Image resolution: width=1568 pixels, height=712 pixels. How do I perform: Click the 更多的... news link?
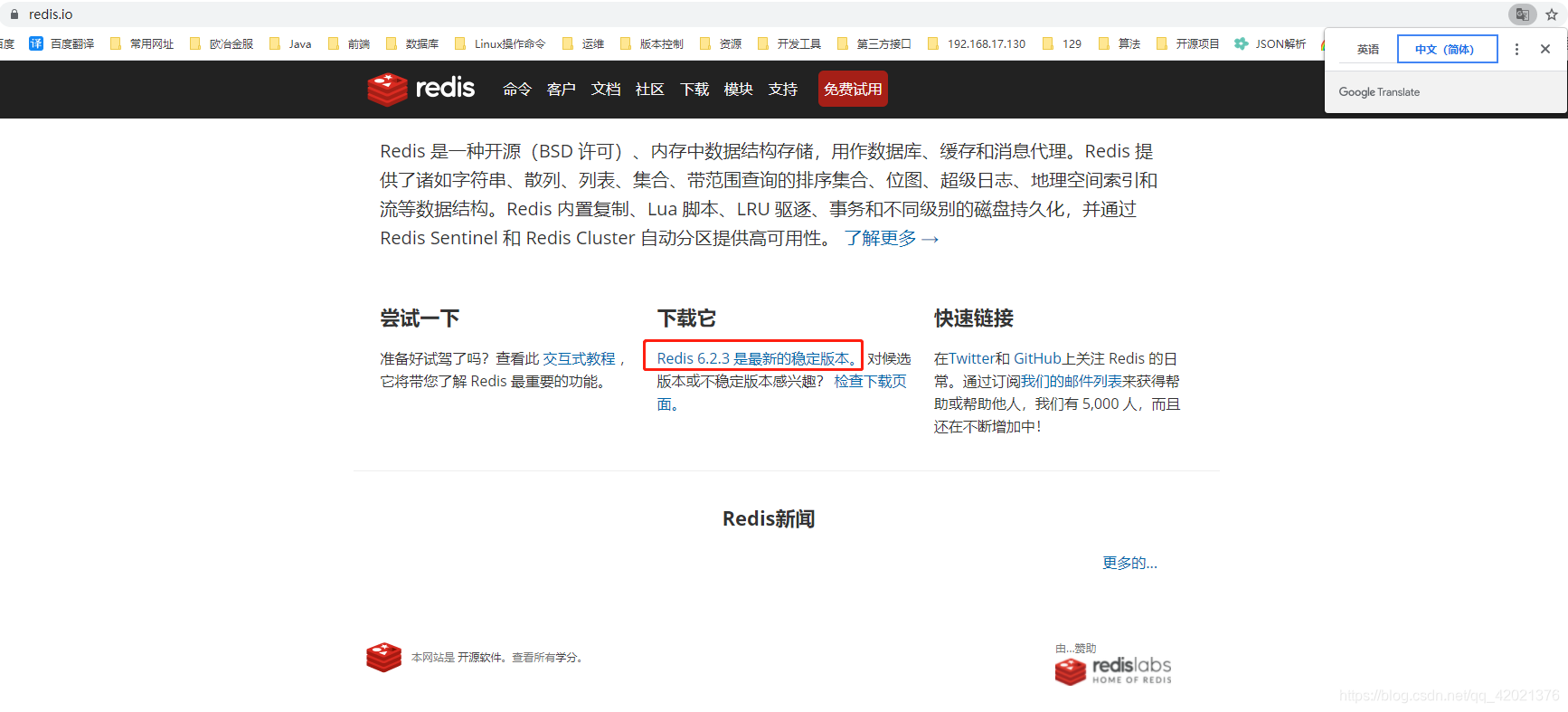1129,563
